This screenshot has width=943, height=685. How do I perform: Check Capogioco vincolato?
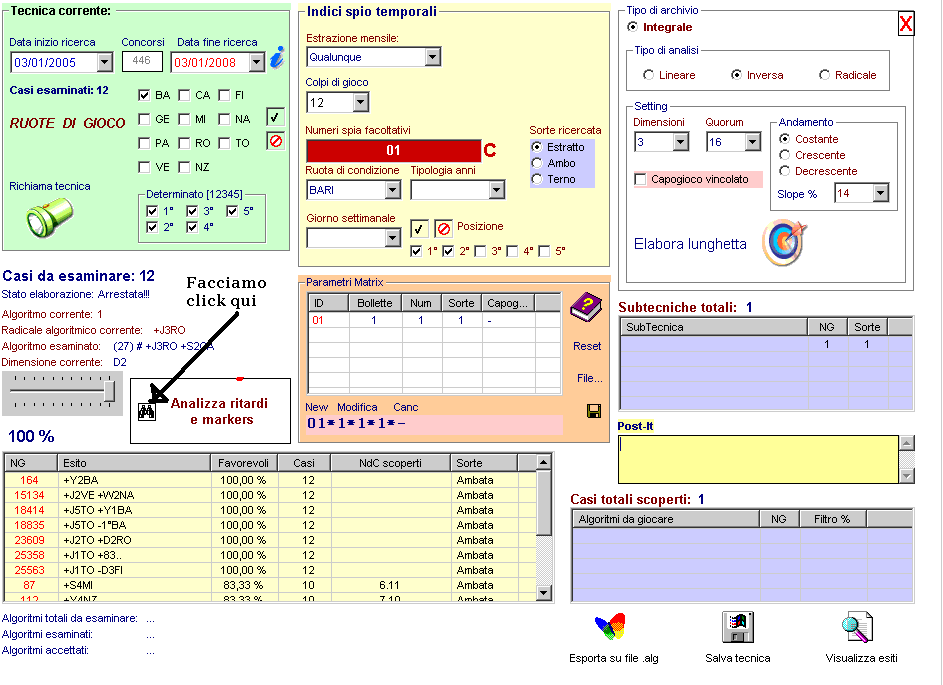point(640,179)
